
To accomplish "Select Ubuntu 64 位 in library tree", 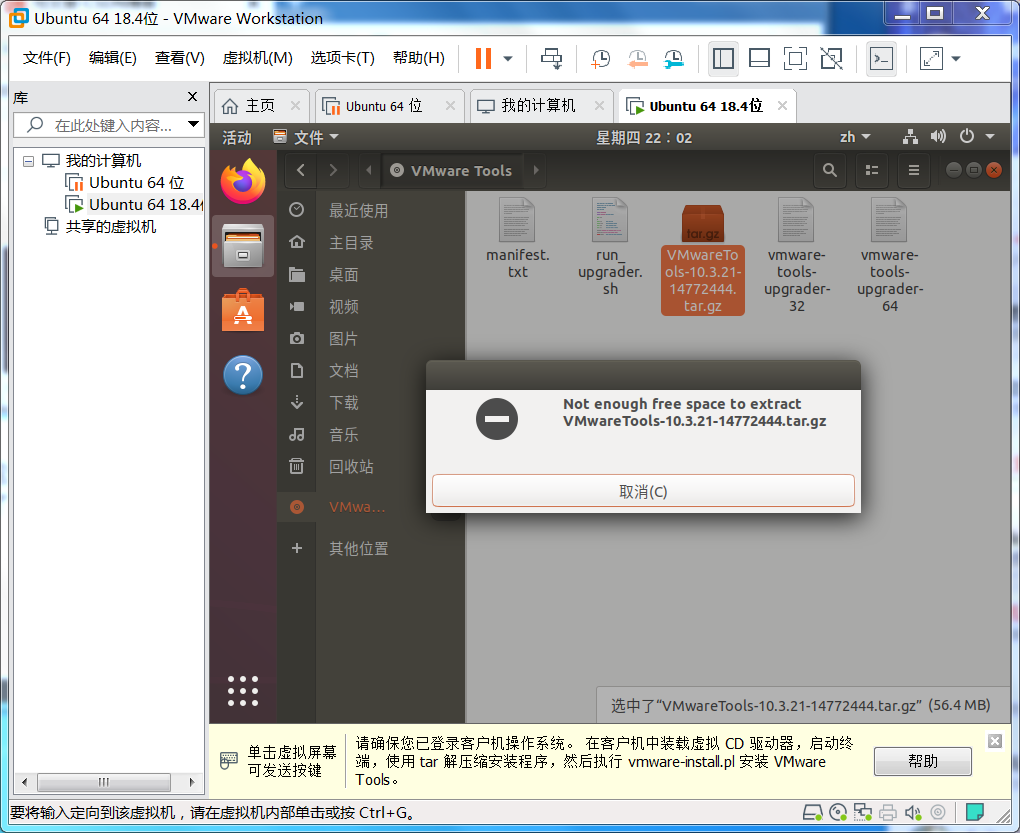I will point(125,183).
